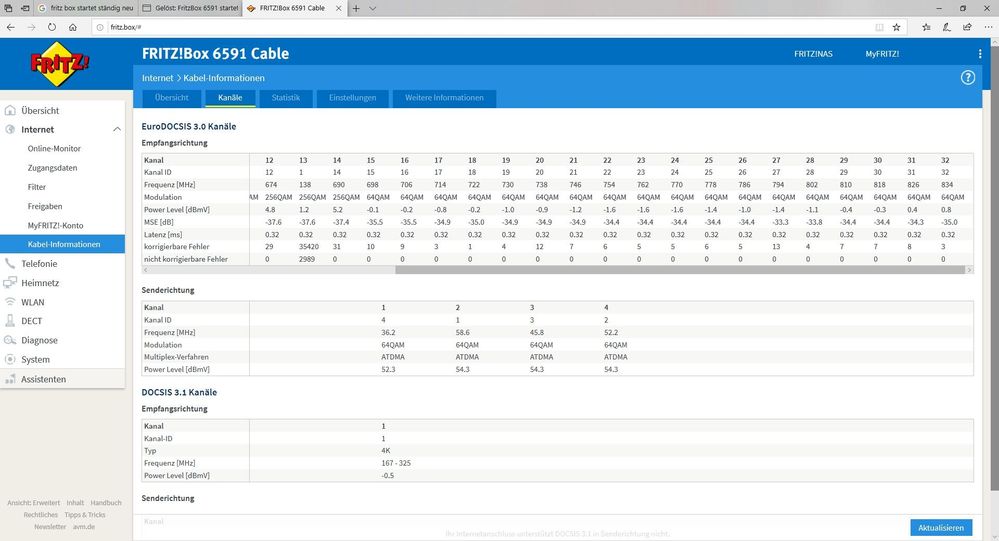Open the Tipps & Tricks link

click(85, 515)
